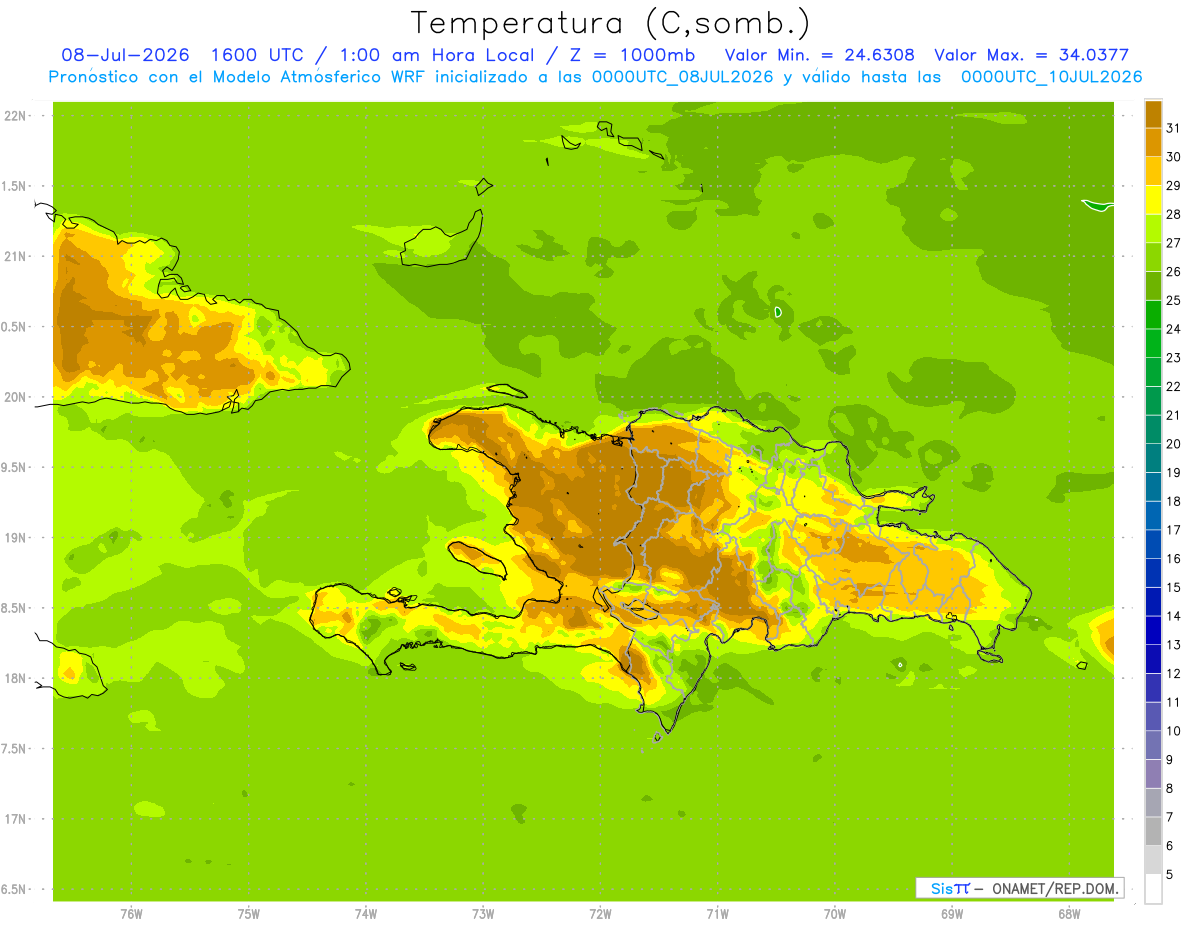
Task: Select the '1600 UTC' time text
Action: [x=259, y=55]
